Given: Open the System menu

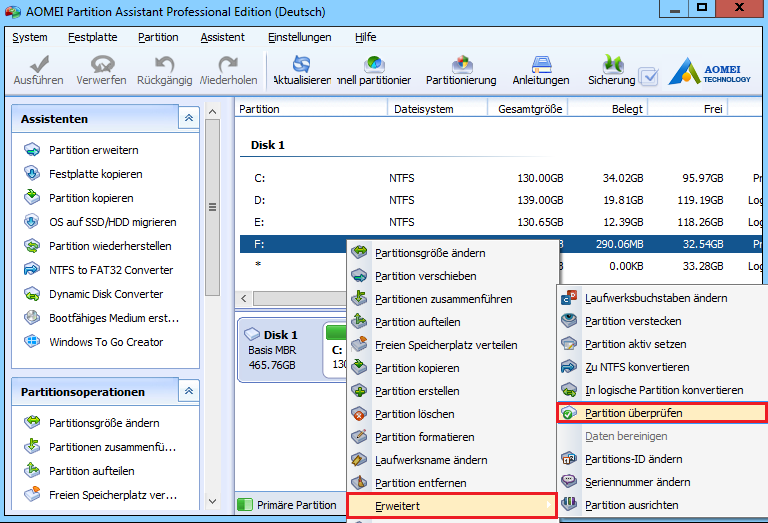Looking at the screenshot, I should [x=29, y=37].
